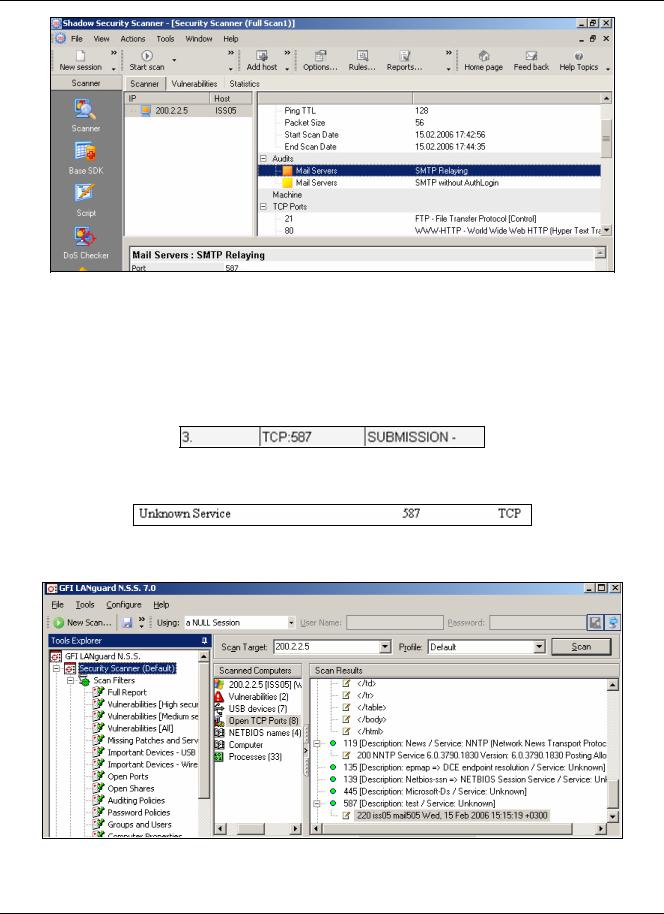Click the Help Topics toolbar icon
Viewport: 664px width, 914px height.
pyautogui.click(x=578, y=56)
